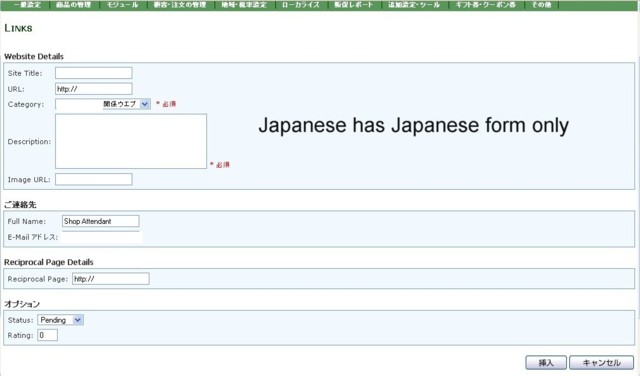Image resolution: width=640 pixels, height=376 pixels.
Task: Focus the Full Name field
Action: click(100, 221)
